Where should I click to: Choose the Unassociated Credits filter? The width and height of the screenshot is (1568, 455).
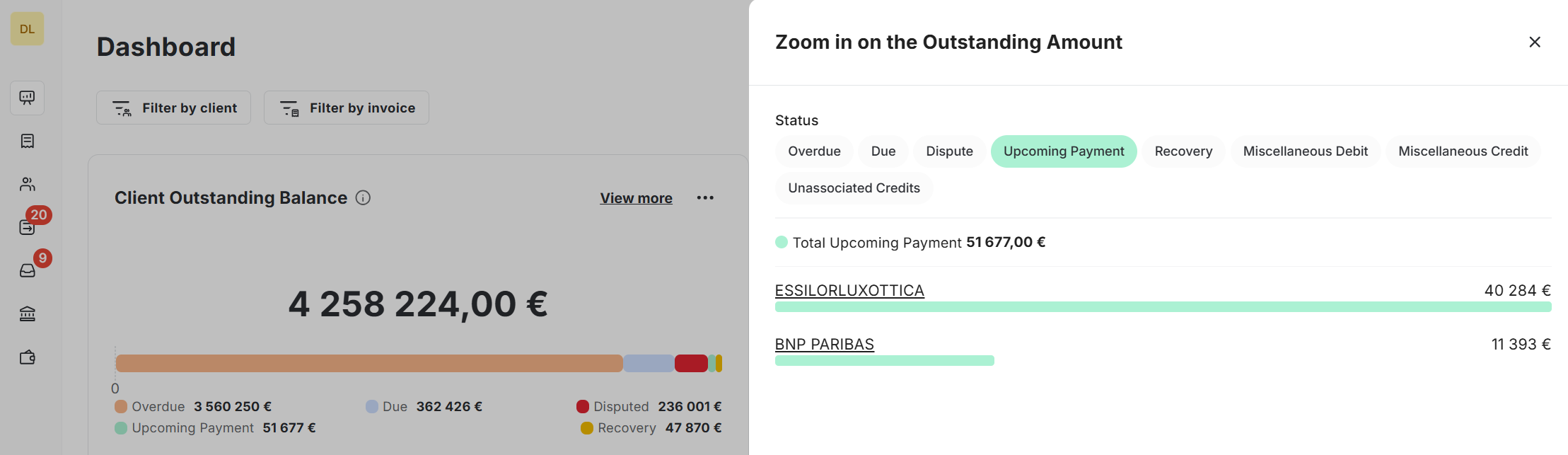pyautogui.click(x=854, y=188)
